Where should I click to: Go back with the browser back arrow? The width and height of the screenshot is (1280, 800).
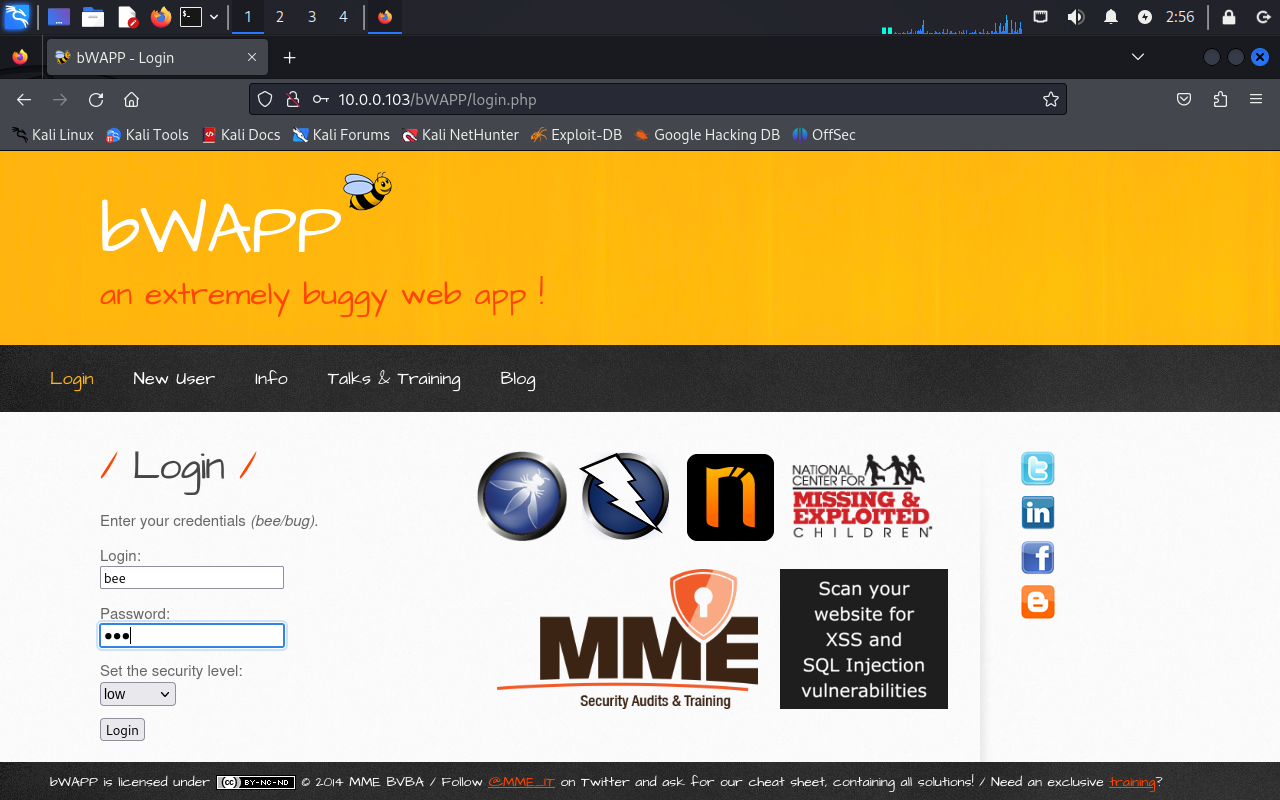point(24,99)
